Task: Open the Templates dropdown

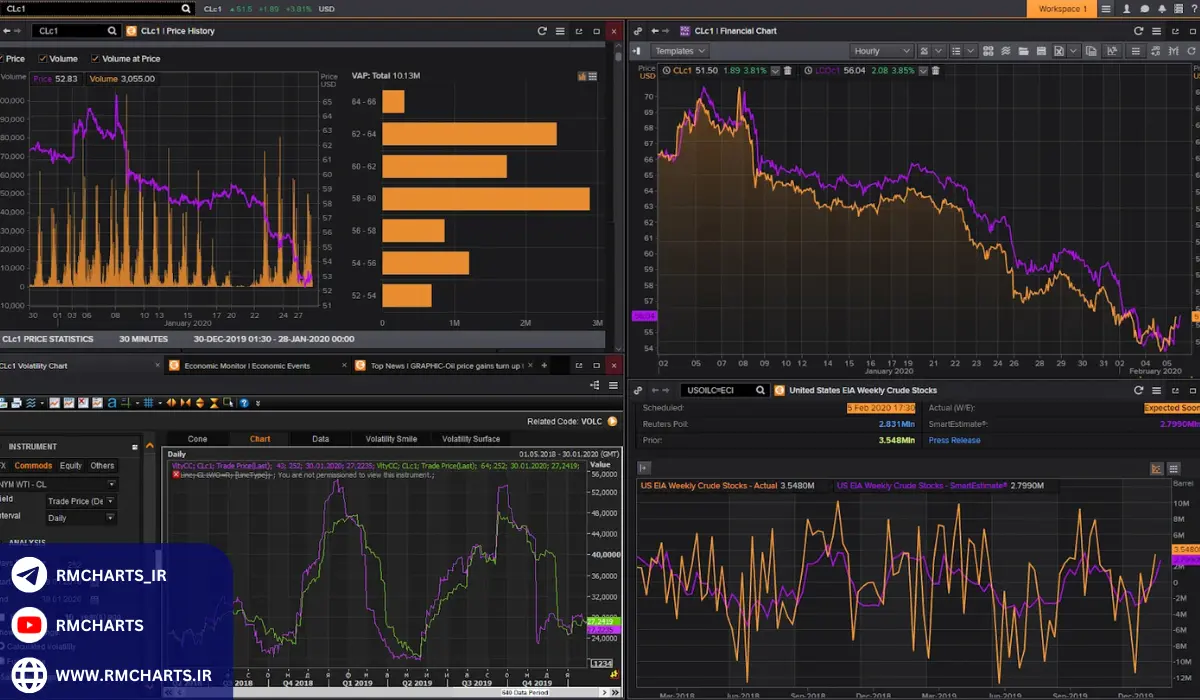Action: click(x=679, y=51)
